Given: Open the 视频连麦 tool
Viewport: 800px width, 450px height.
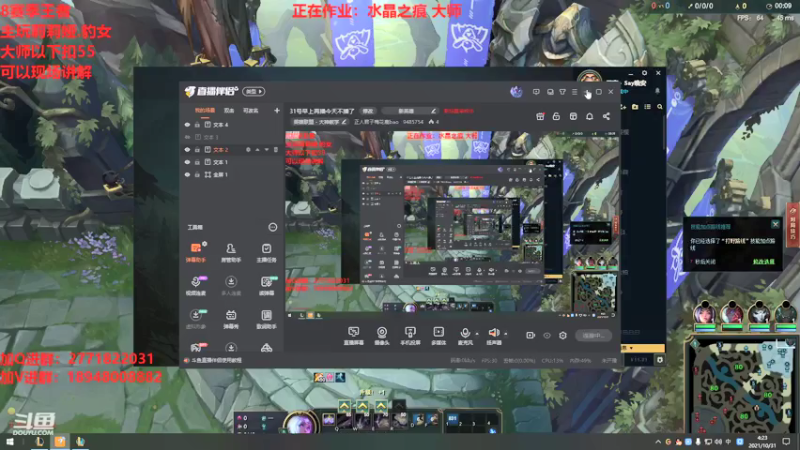Looking at the screenshot, I should pos(196,286).
